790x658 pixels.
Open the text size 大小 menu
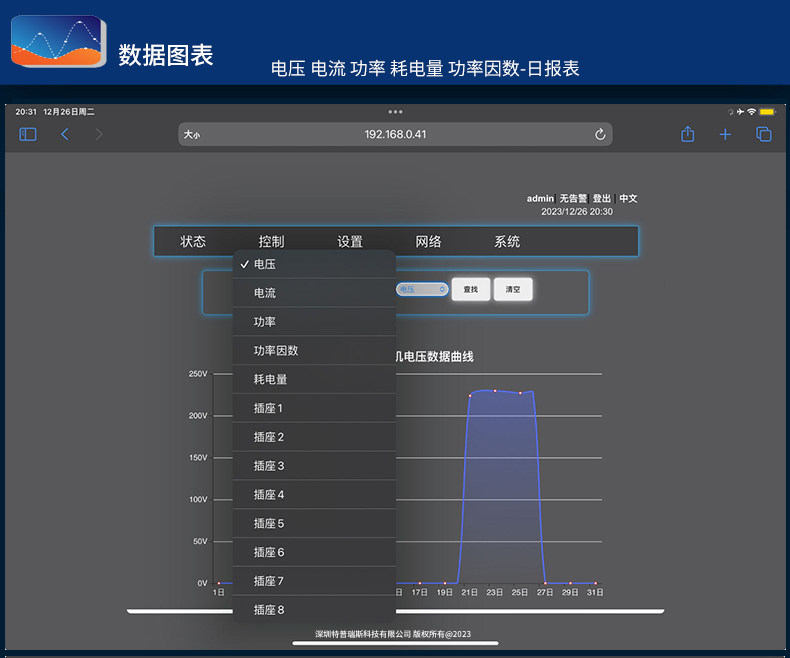[192, 134]
